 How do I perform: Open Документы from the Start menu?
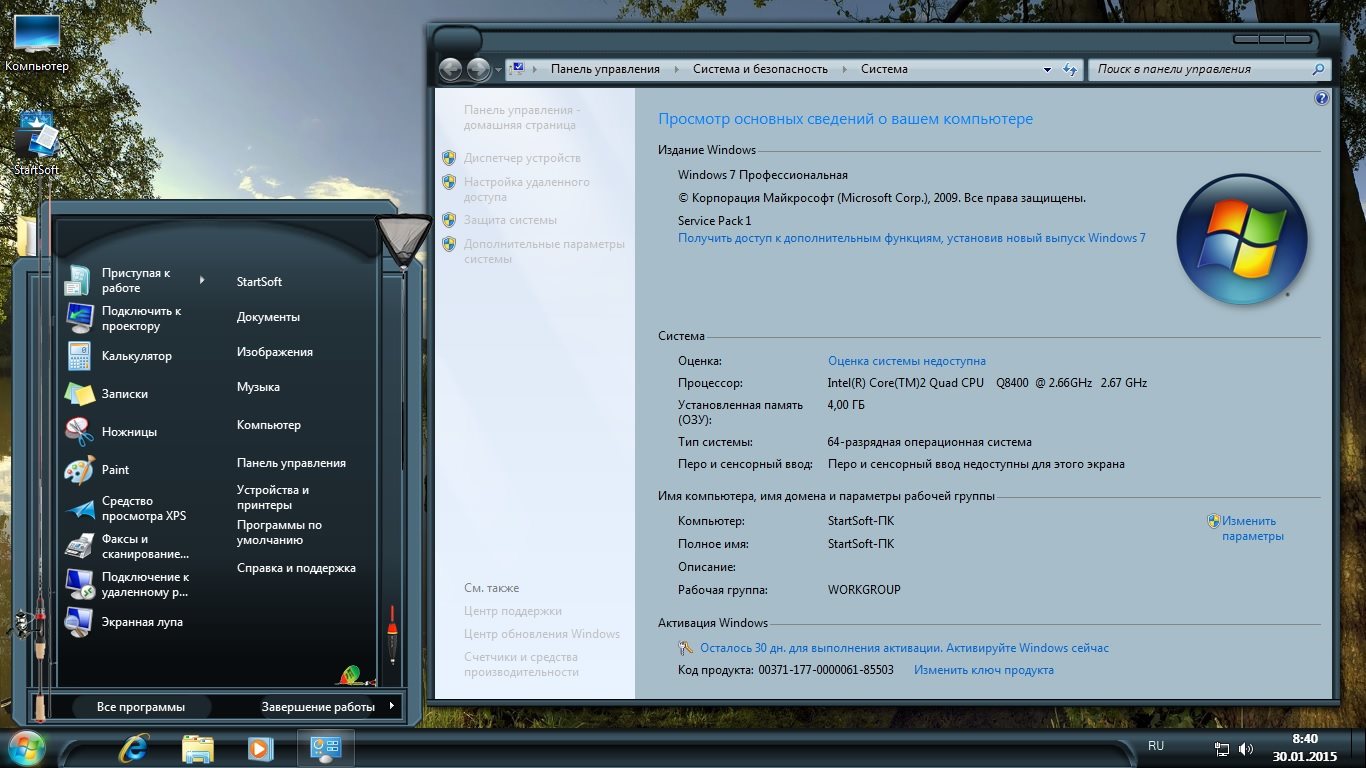[x=268, y=317]
